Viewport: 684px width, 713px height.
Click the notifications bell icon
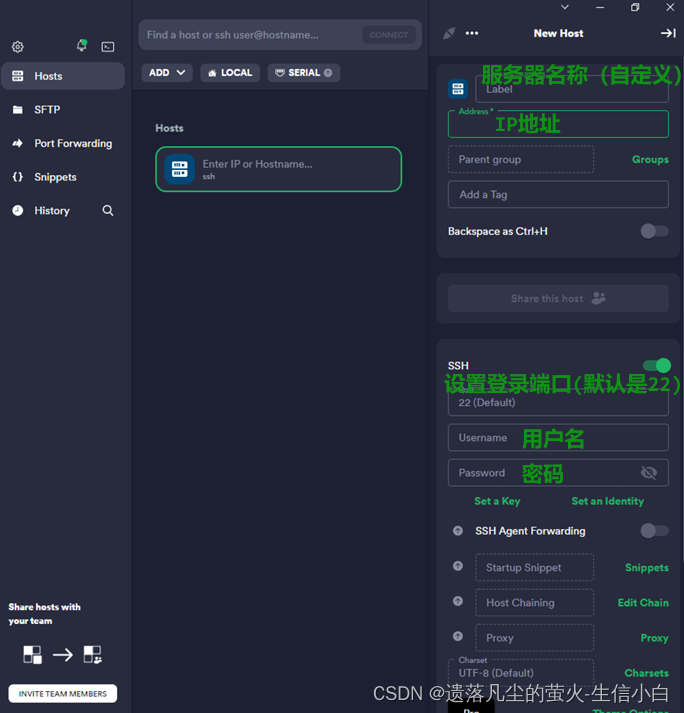tap(81, 46)
